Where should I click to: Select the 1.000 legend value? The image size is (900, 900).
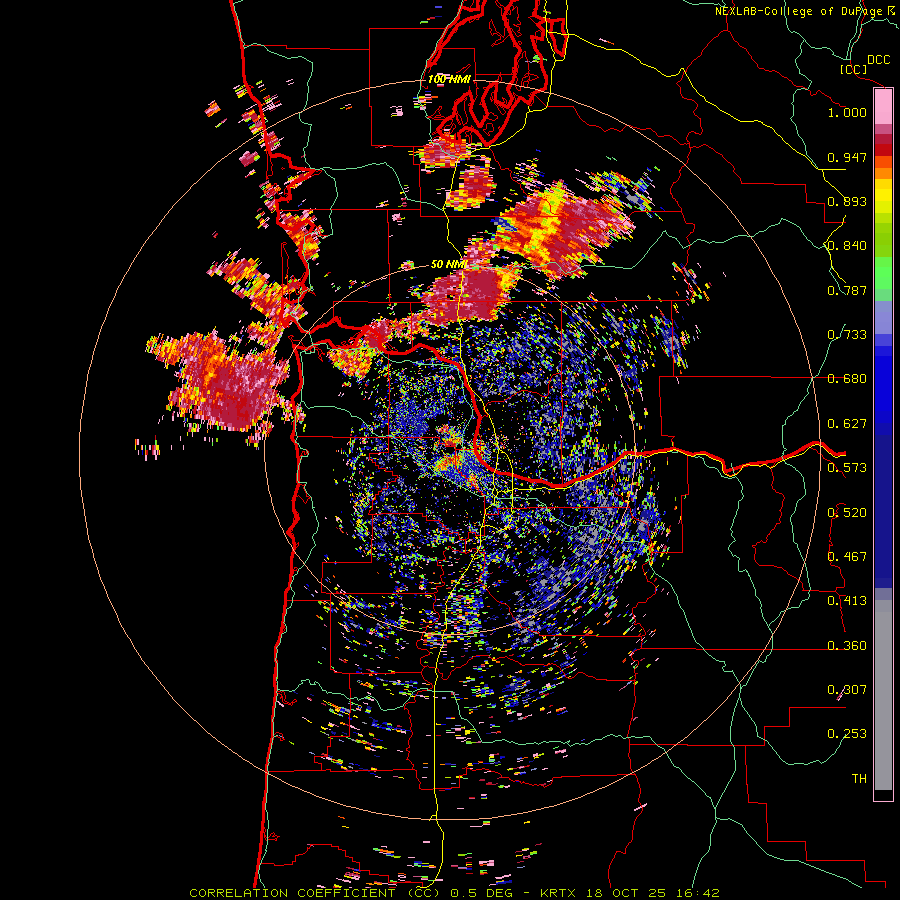click(847, 112)
